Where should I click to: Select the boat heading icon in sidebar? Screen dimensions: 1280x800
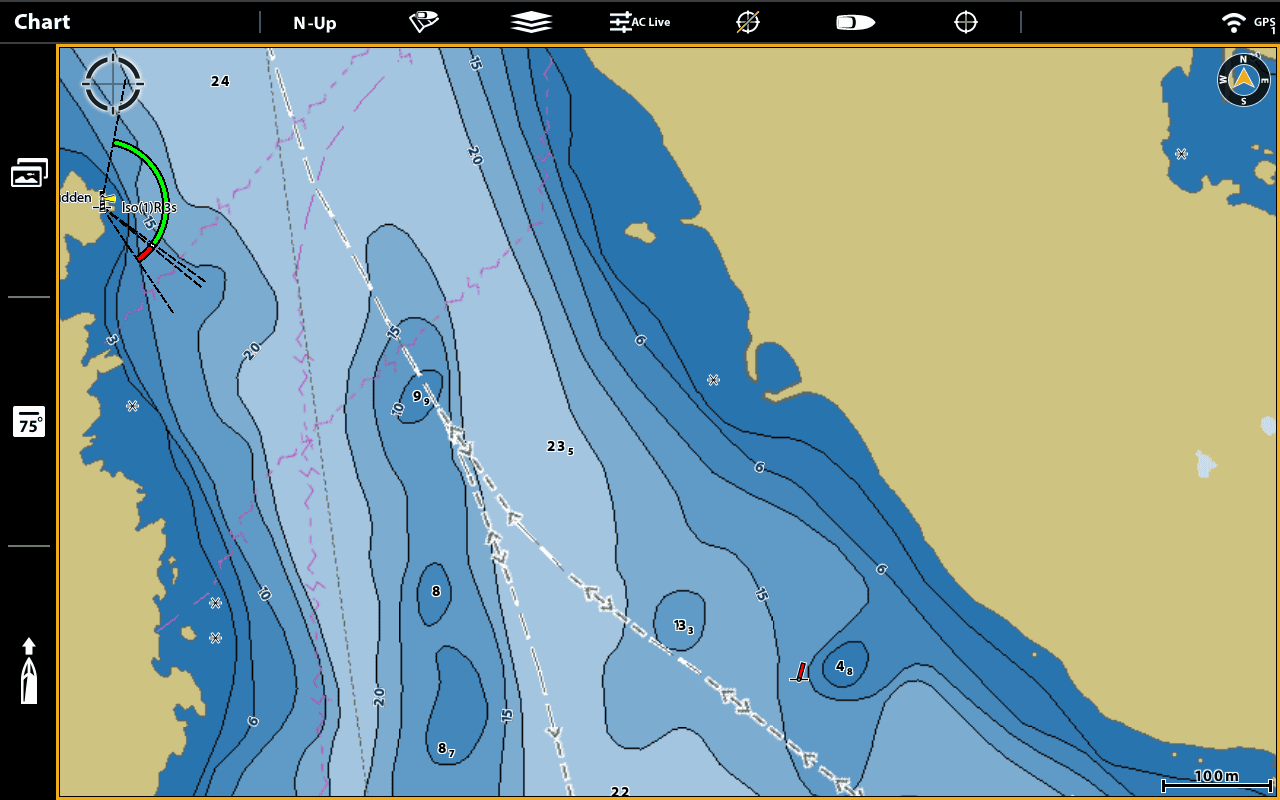click(29, 670)
